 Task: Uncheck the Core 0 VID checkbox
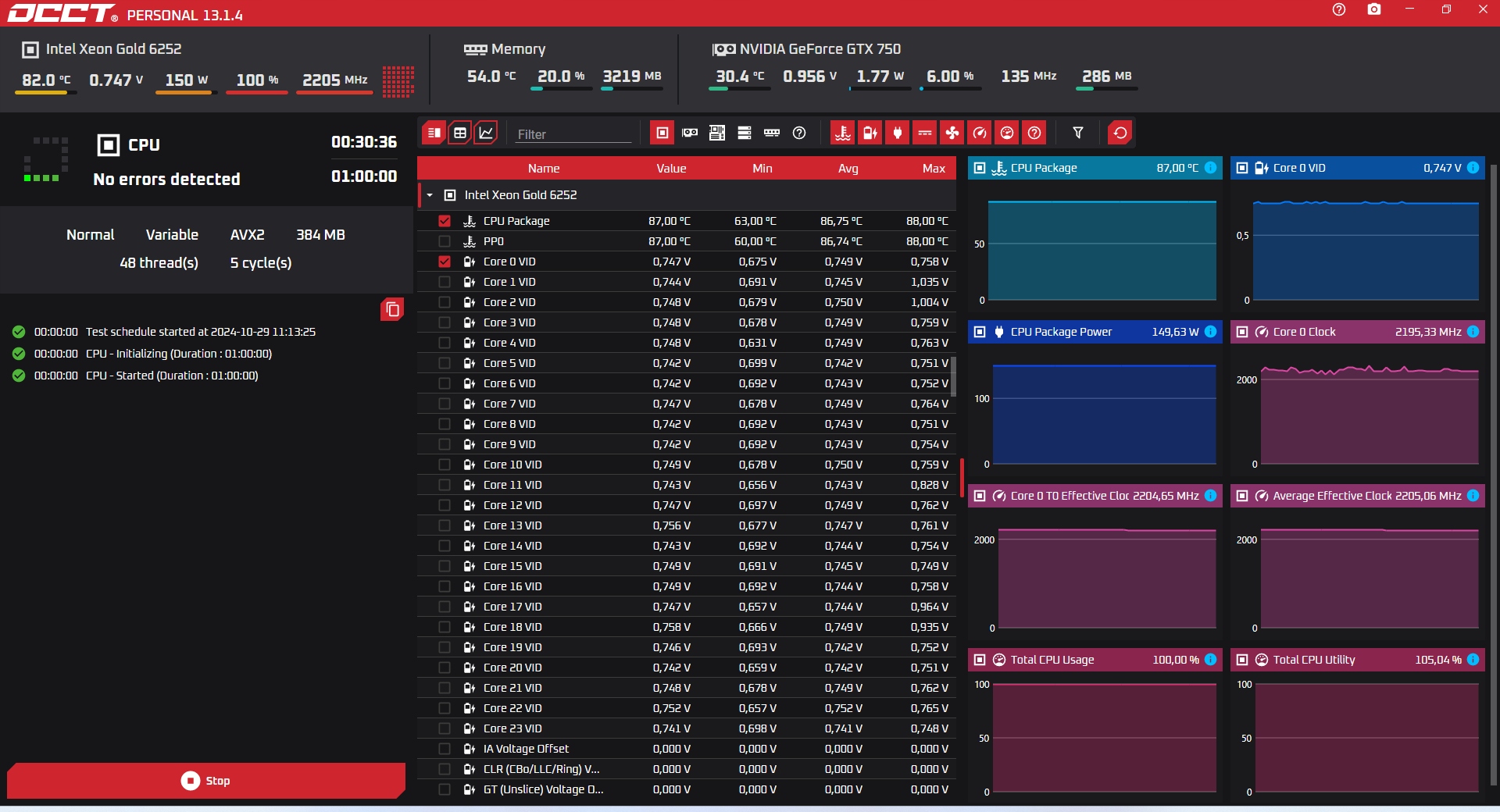[x=445, y=262]
